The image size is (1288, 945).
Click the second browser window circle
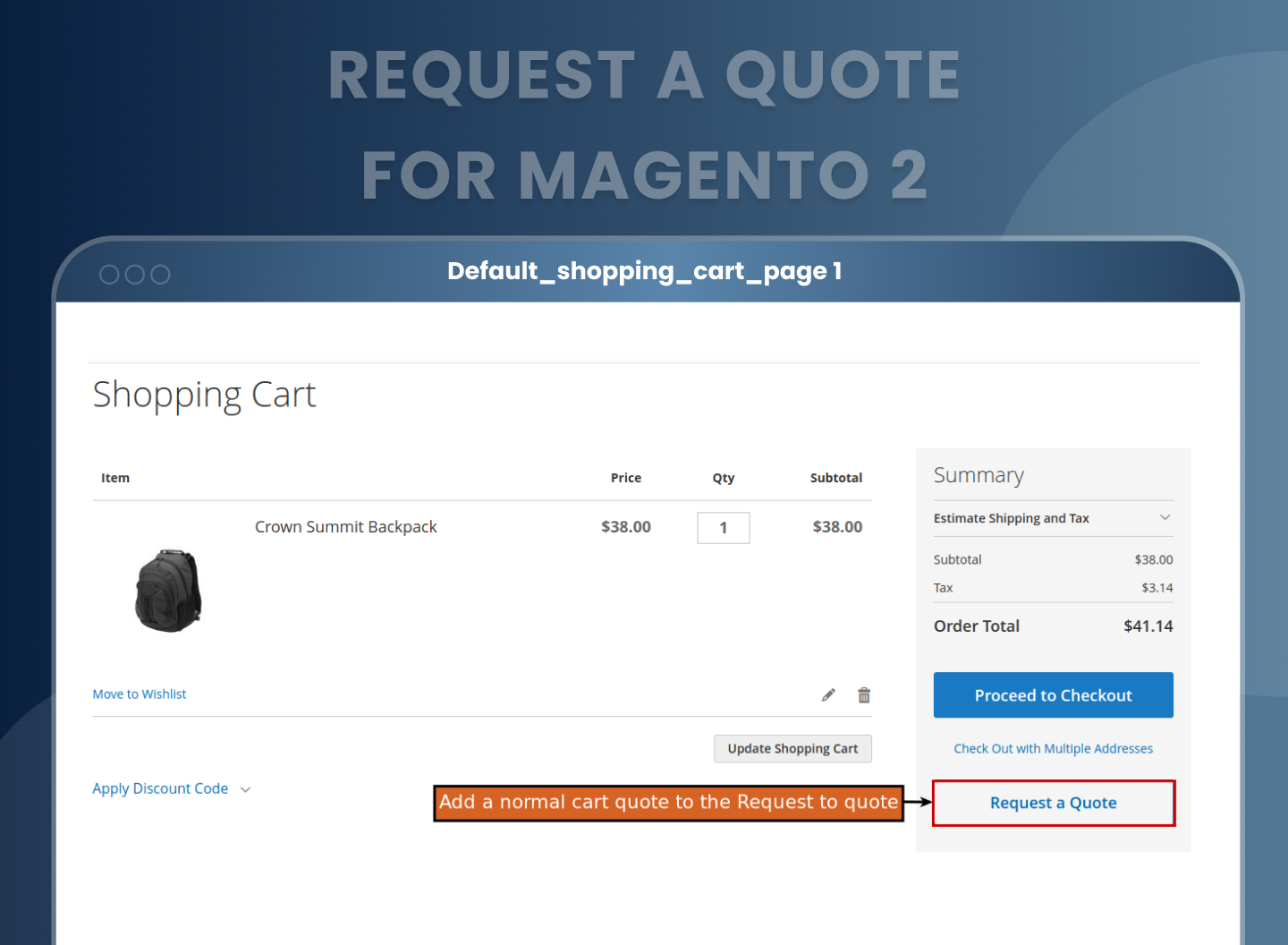(x=134, y=274)
